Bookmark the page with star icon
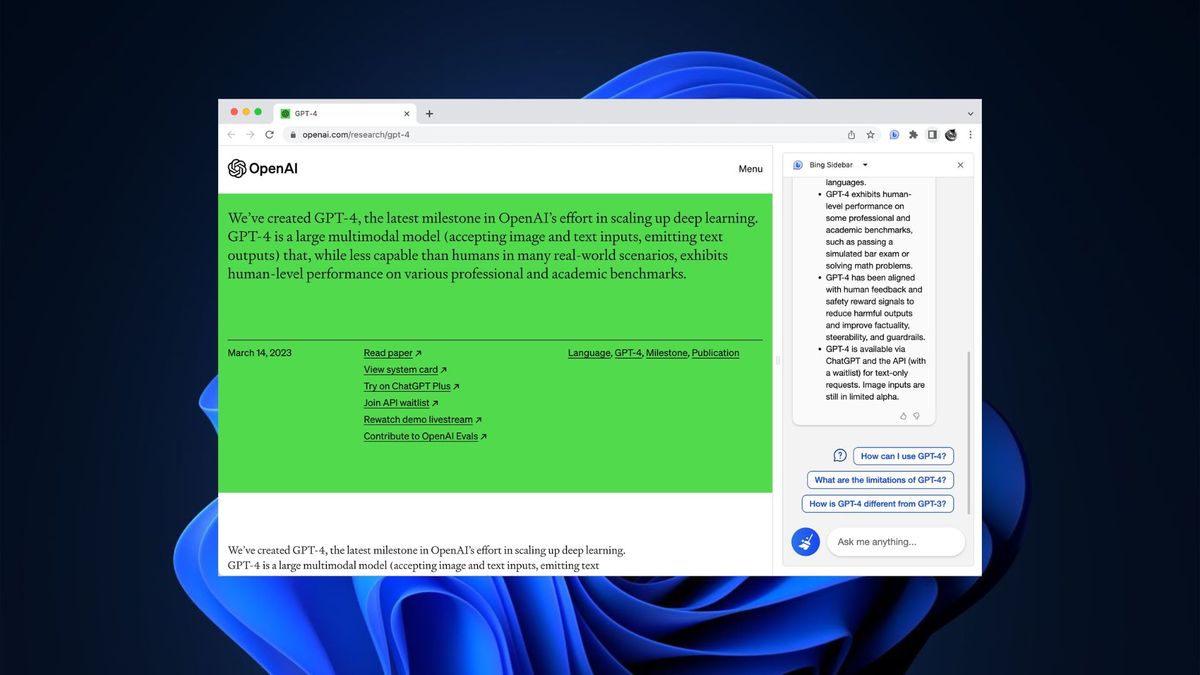The width and height of the screenshot is (1200, 675). (x=870, y=135)
